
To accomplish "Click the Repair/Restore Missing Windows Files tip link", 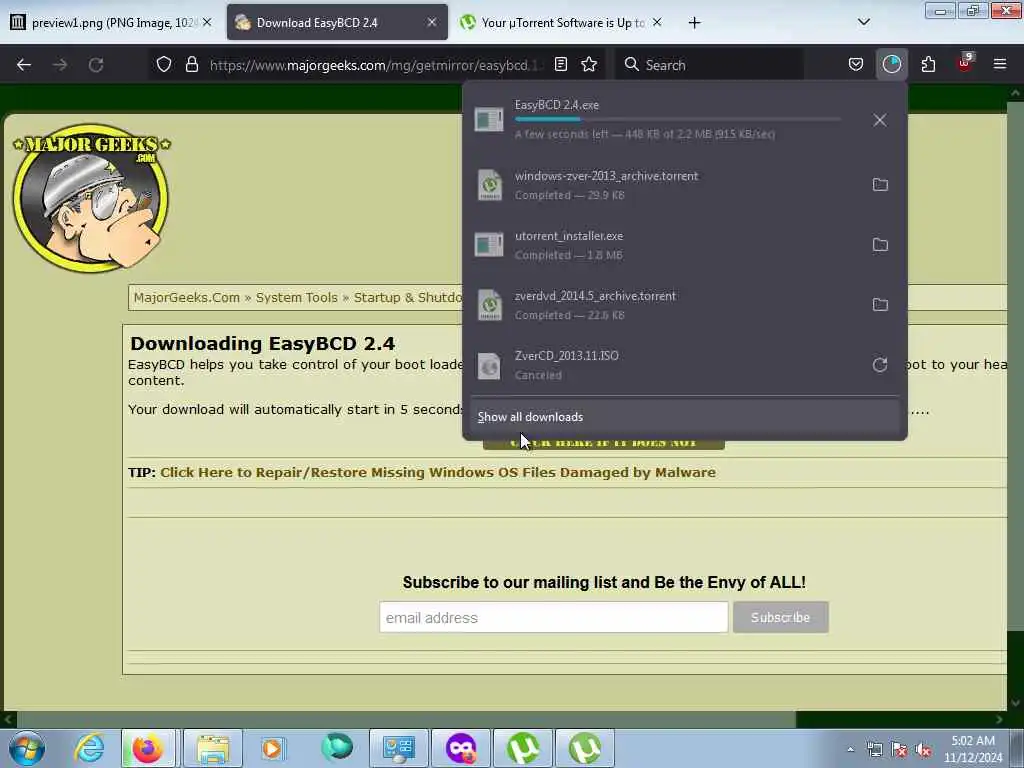I will [x=438, y=472].
